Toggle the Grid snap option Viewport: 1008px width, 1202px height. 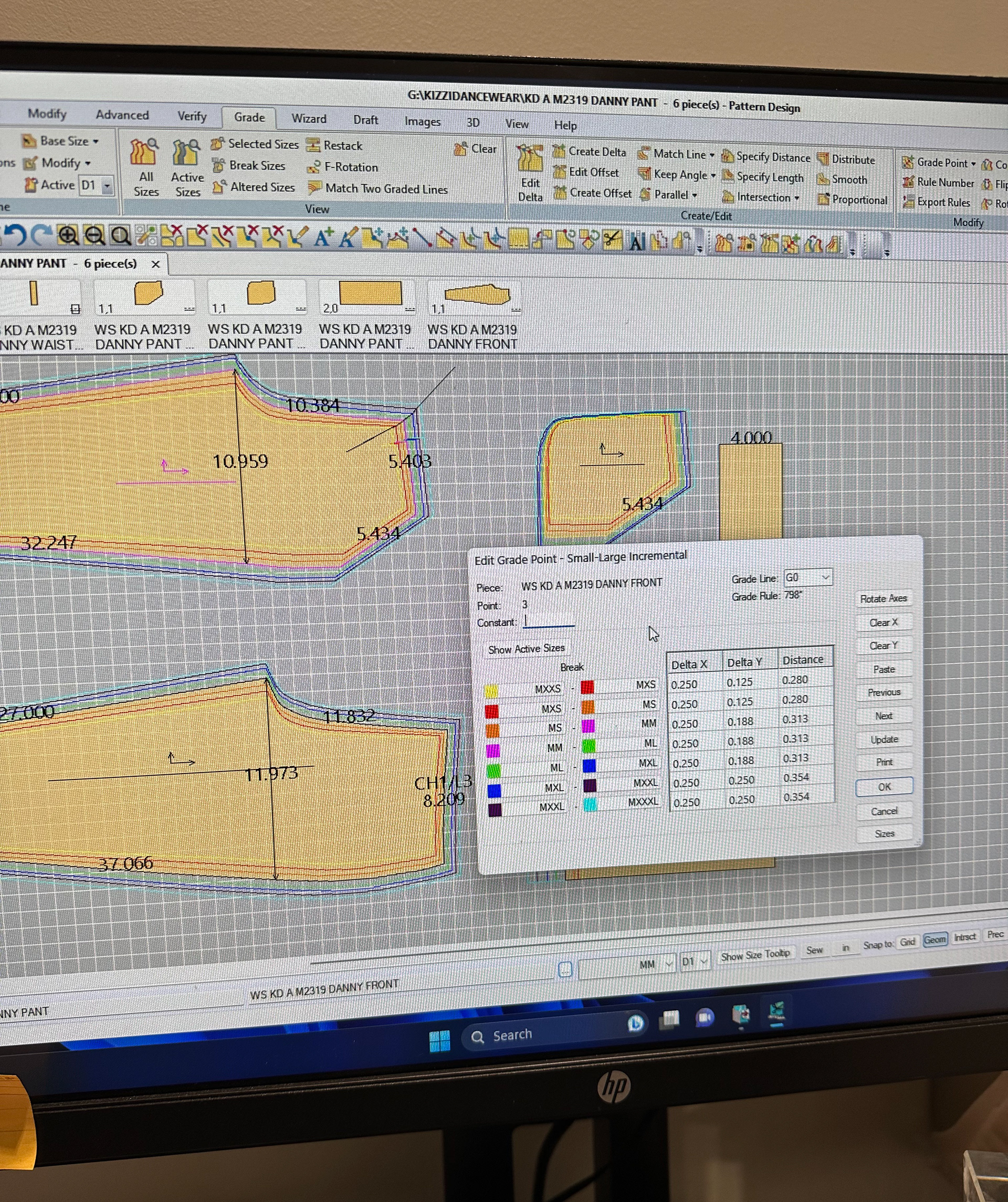tap(907, 942)
